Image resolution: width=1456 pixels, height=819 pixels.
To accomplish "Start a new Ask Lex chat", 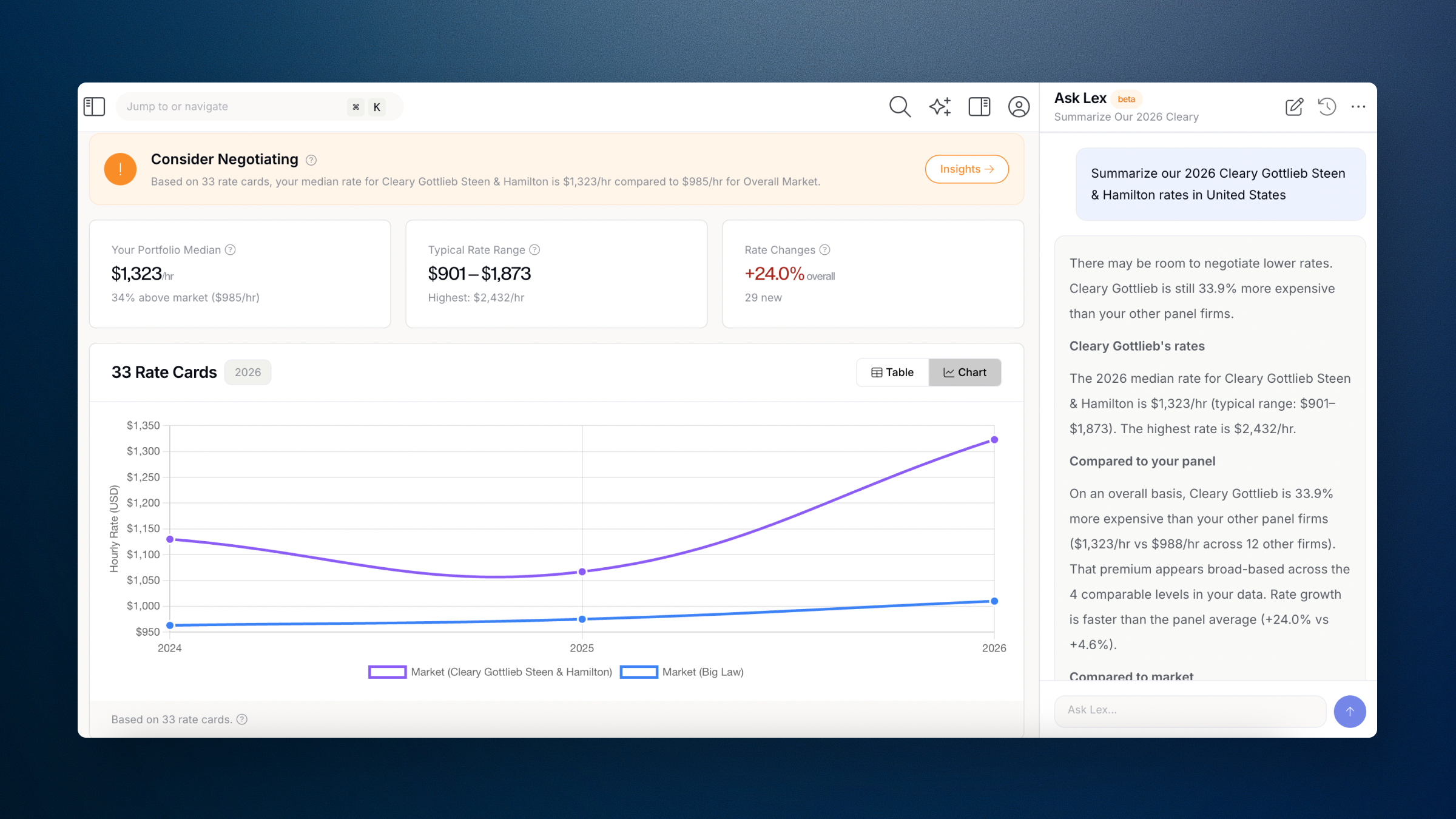I will pos(1293,107).
